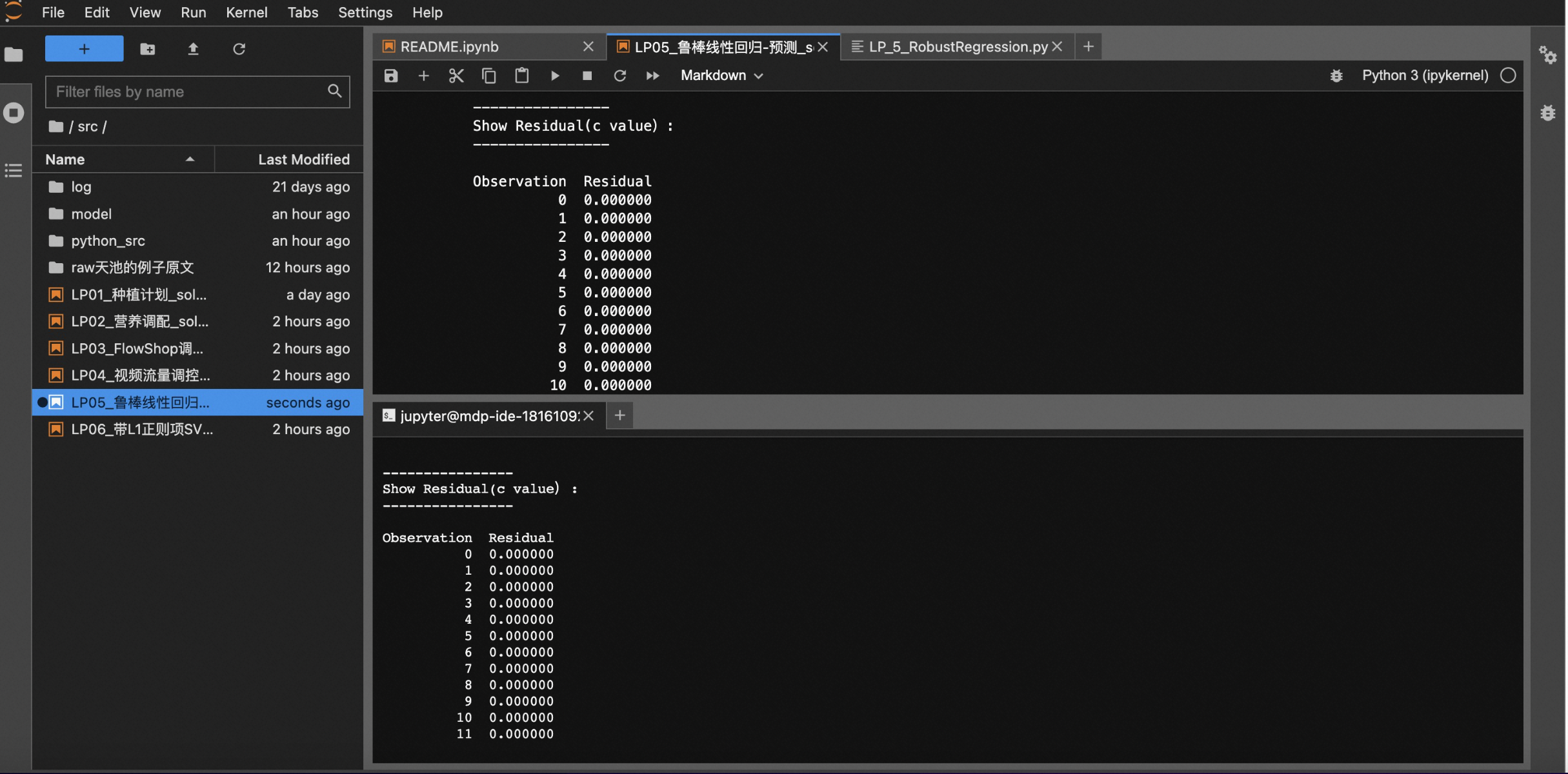Select the LP06_带L1正则项SV notebook file
1568x774 pixels.
197,430
